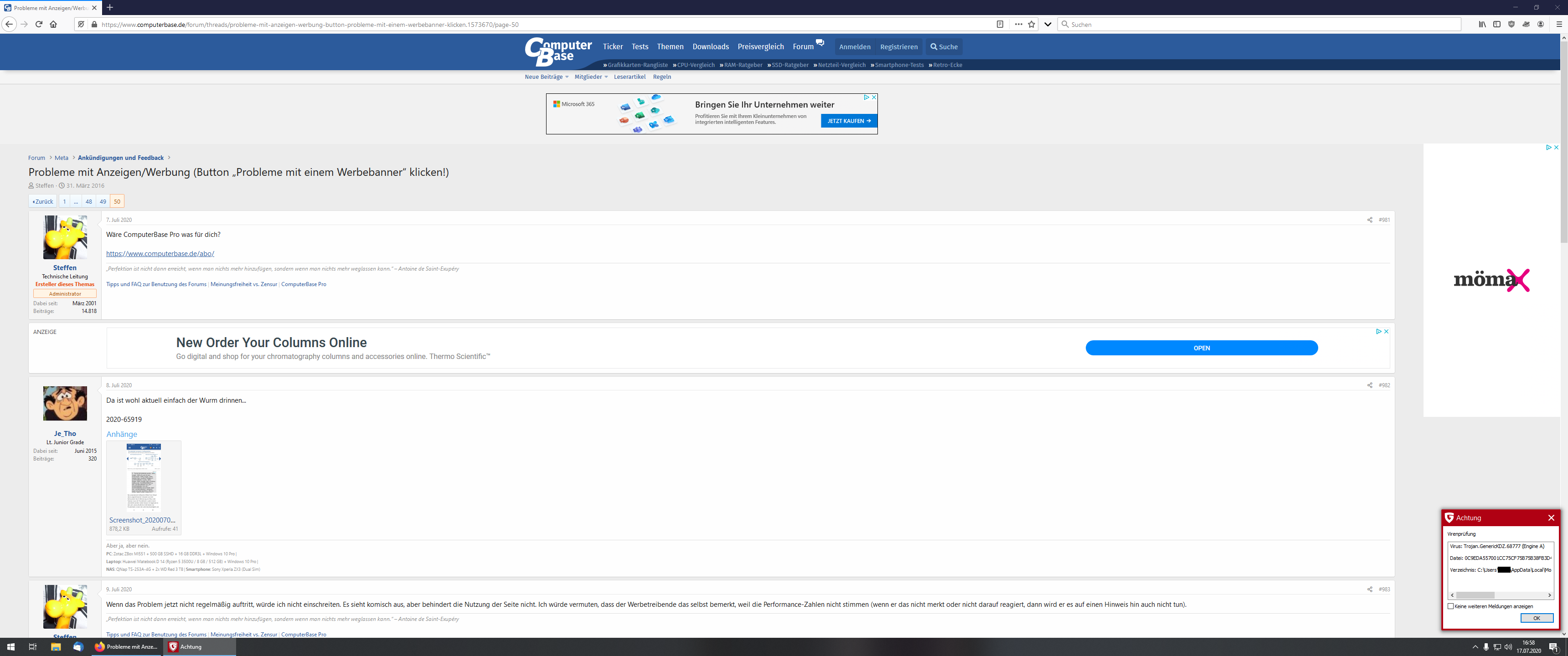1568x656 pixels.
Task: Toggle Firefox reader view icon
Action: pyautogui.click(x=1000, y=24)
